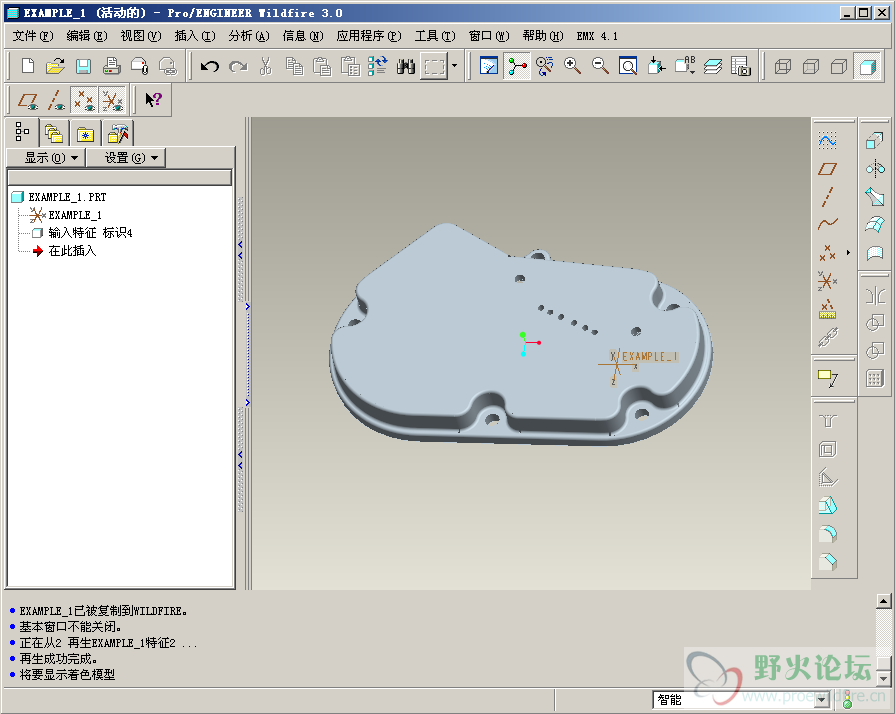Select the Shell tool in right toolbar
The height and width of the screenshot is (714, 895).
point(828,450)
